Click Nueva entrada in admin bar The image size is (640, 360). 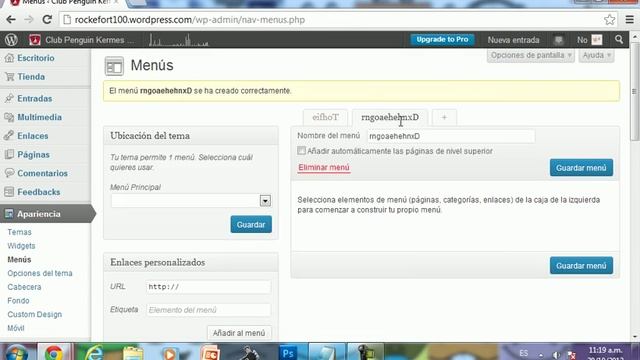click(x=513, y=40)
